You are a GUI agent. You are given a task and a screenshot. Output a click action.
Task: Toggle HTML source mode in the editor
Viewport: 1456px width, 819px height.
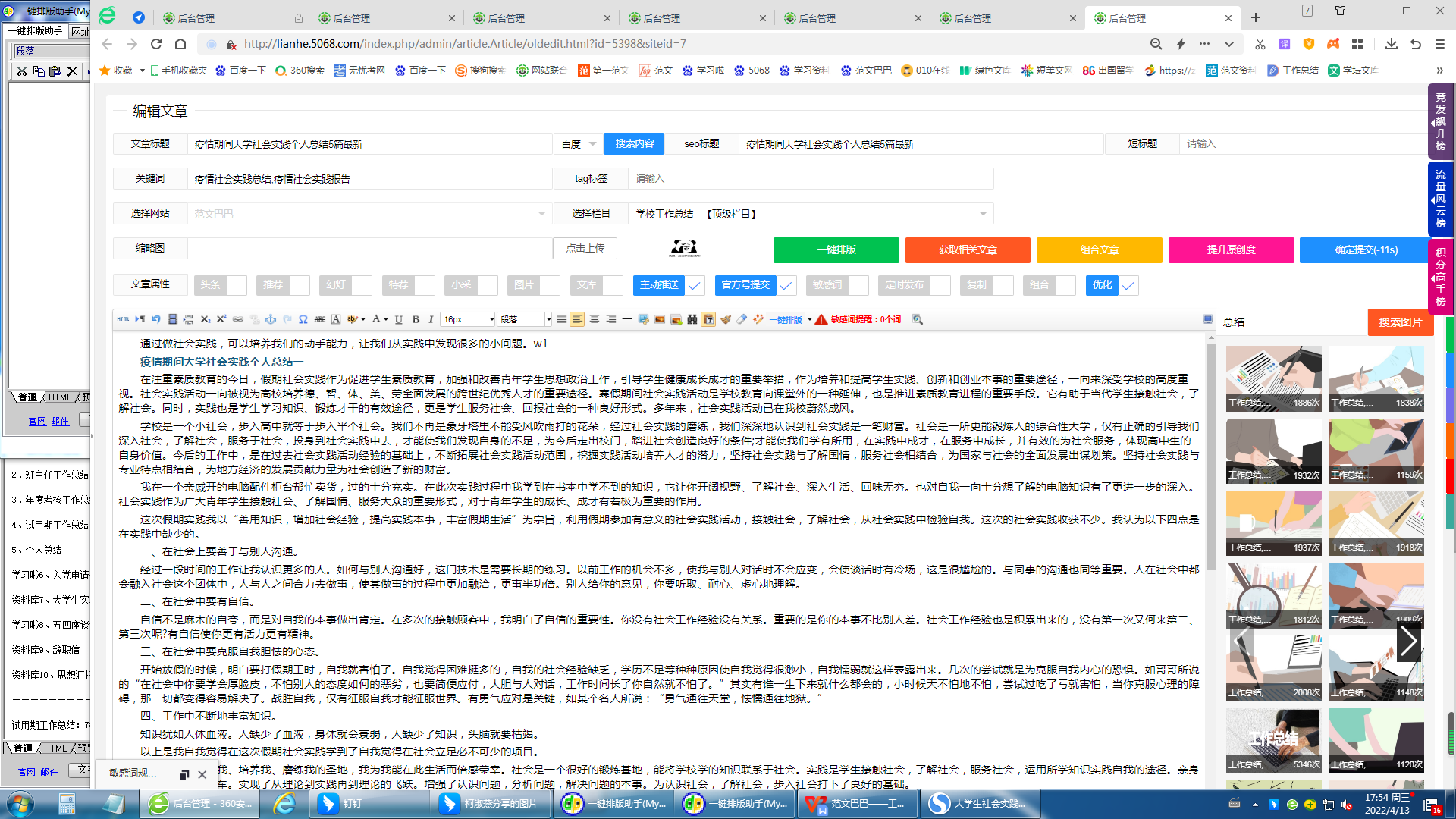(123, 319)
